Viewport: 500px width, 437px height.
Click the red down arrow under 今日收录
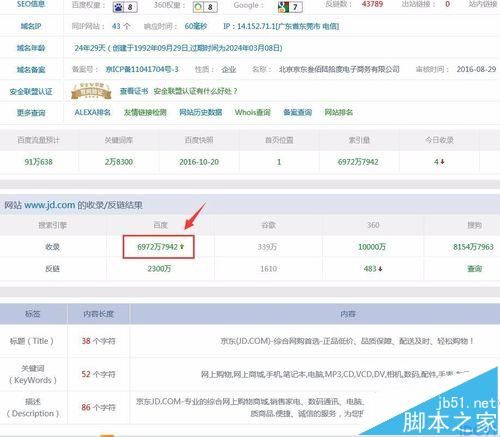442,162
